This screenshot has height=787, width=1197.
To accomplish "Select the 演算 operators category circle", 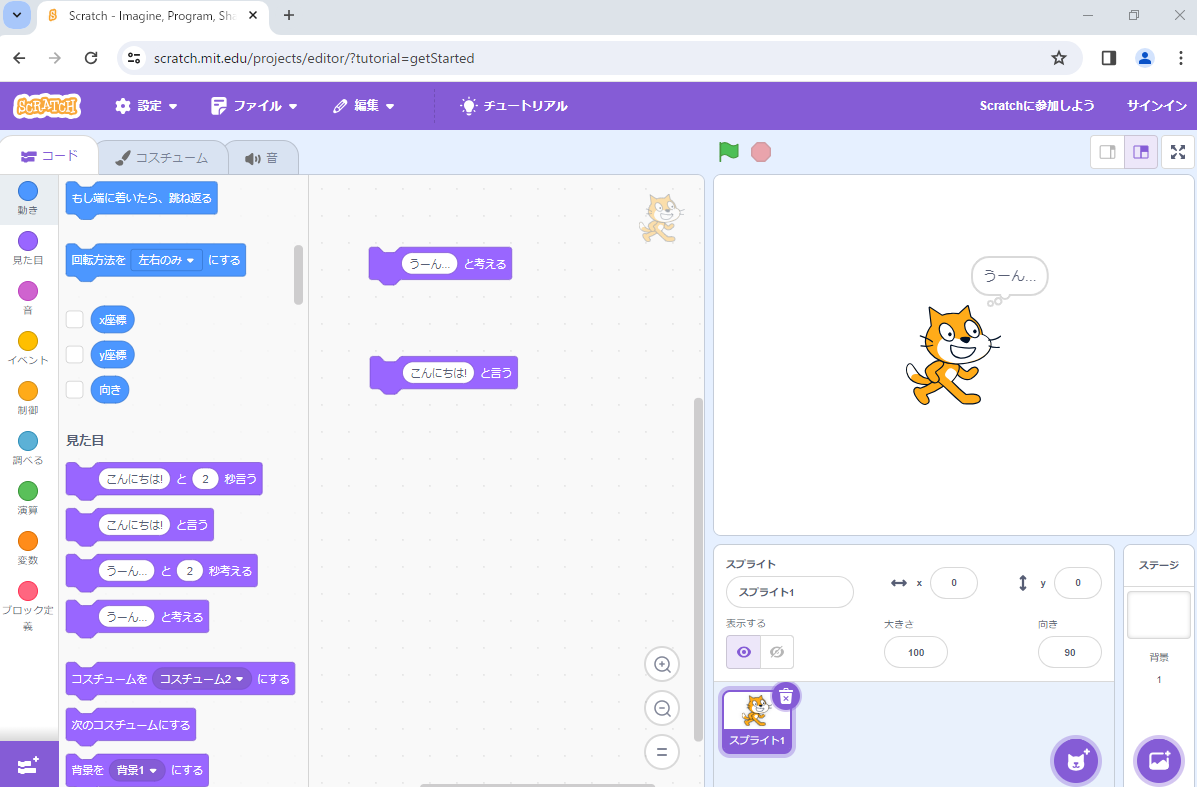I will click(28, 491).
